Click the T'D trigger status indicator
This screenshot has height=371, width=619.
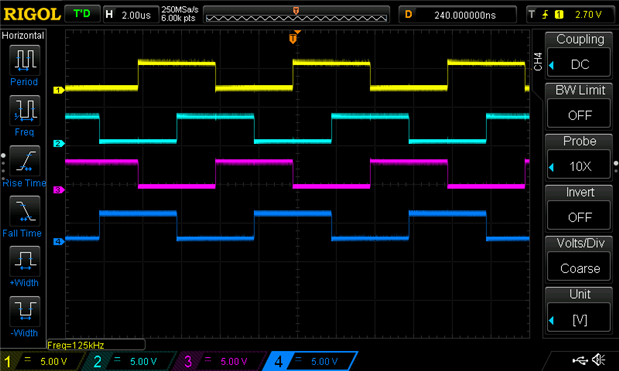82,14
